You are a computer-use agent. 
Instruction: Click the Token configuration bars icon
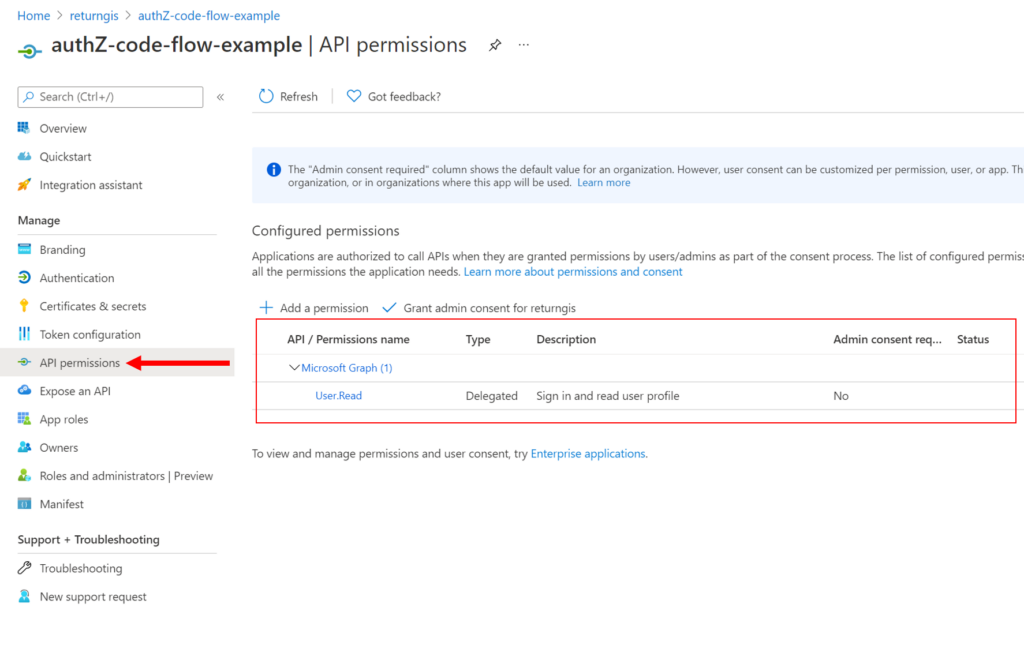click(x=24, y=334)
